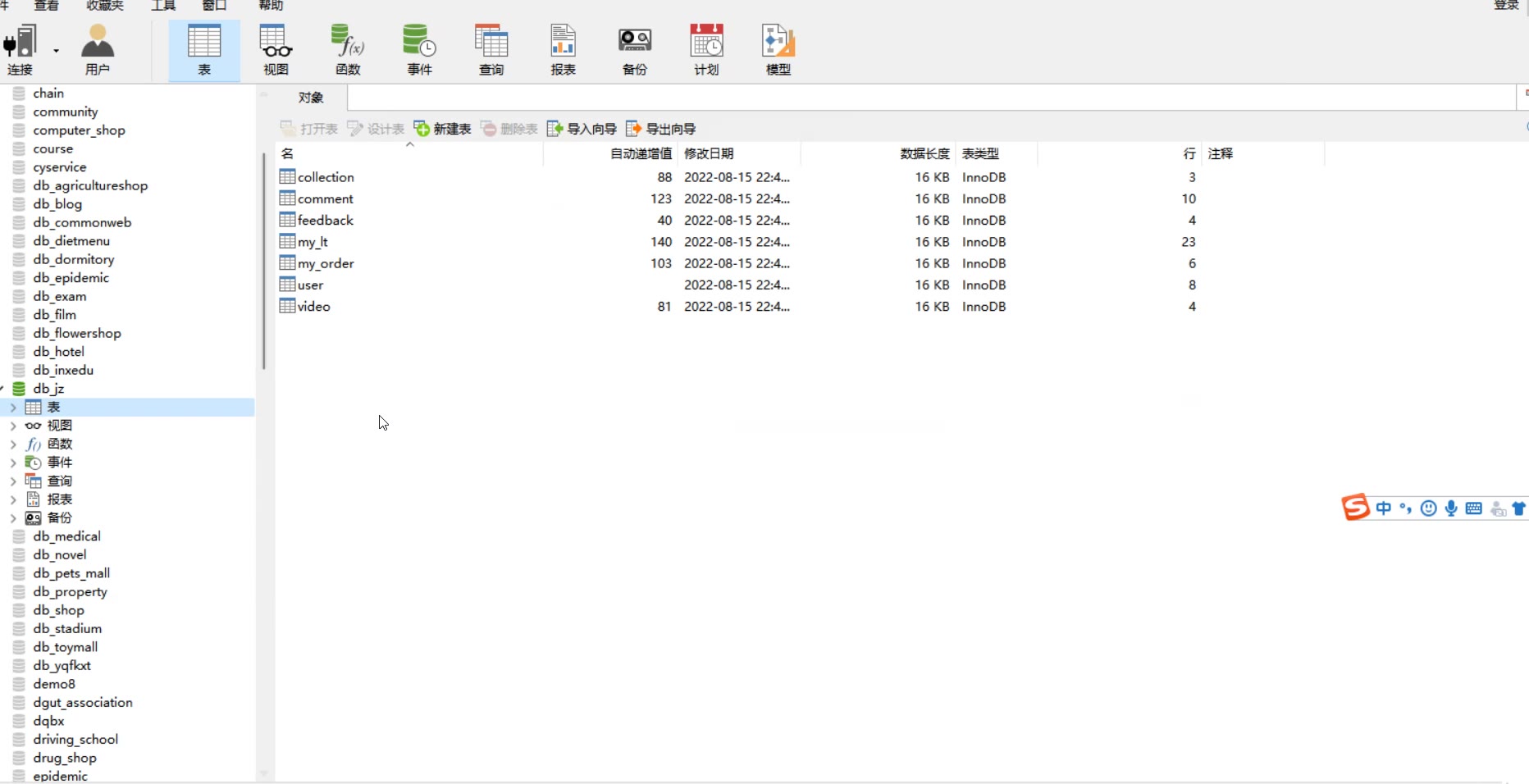Click the 删除表 button
This screenshot has height=784, width=1529.
point(509,129)
